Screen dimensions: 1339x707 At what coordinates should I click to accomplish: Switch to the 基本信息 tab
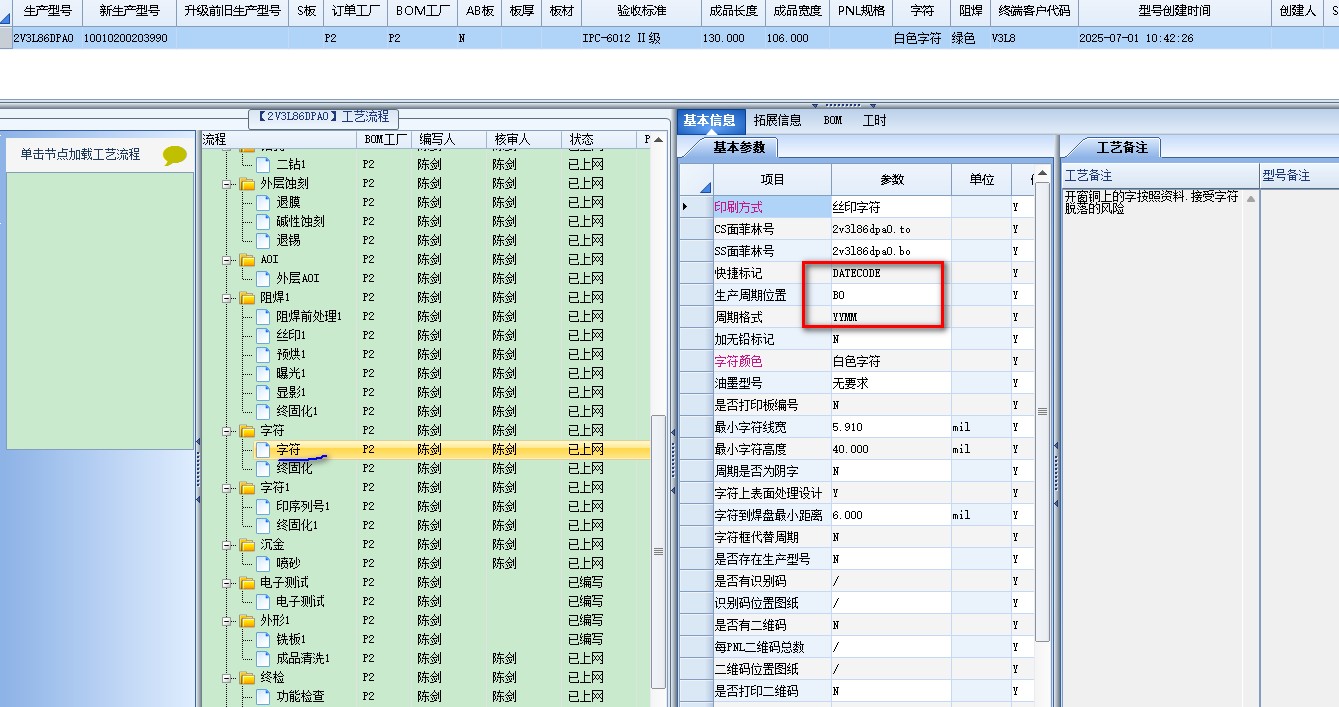pyautogui.click(x=709, y=120)
